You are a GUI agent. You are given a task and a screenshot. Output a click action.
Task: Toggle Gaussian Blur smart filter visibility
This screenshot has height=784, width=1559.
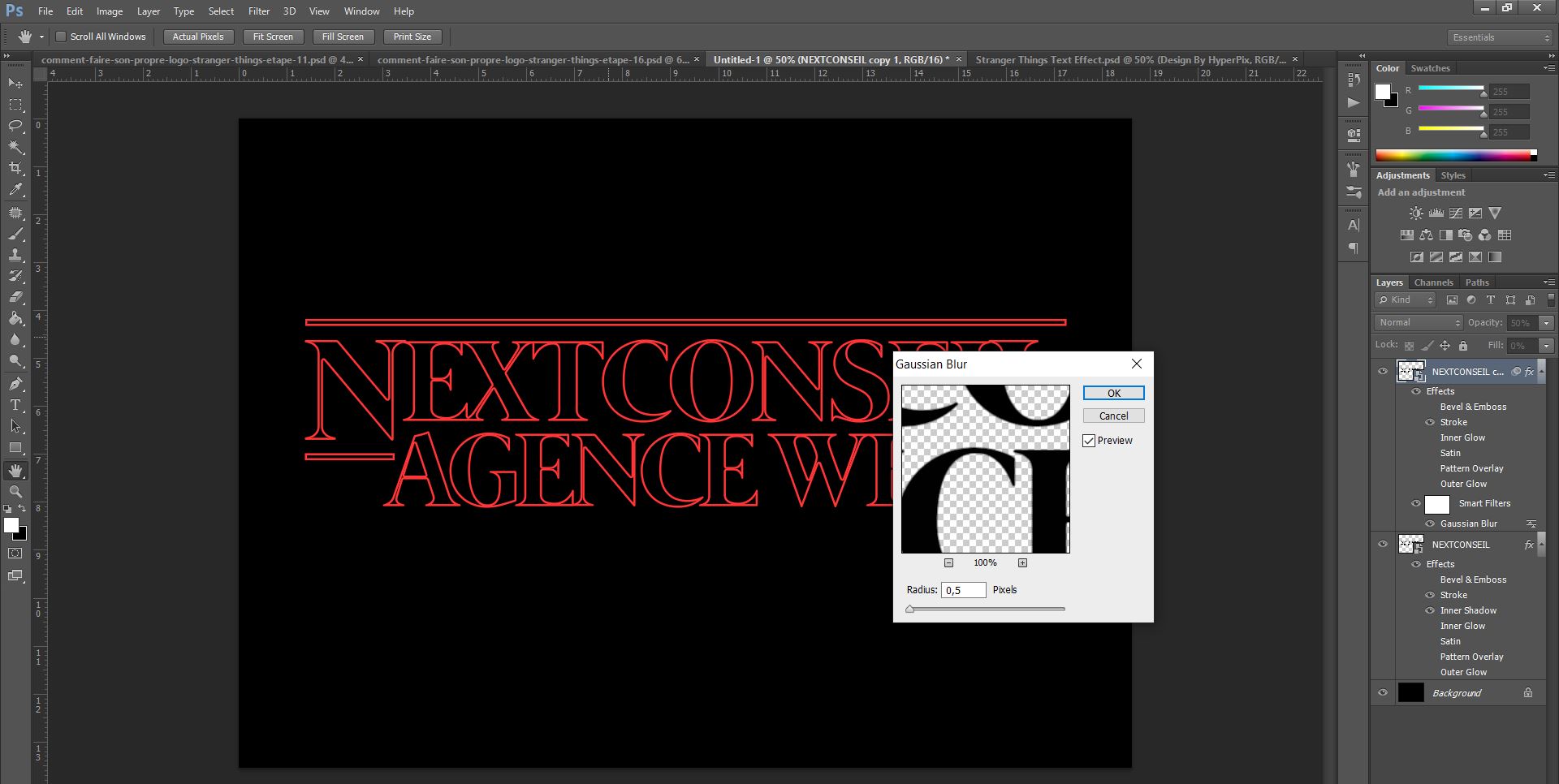[1430, 523]
